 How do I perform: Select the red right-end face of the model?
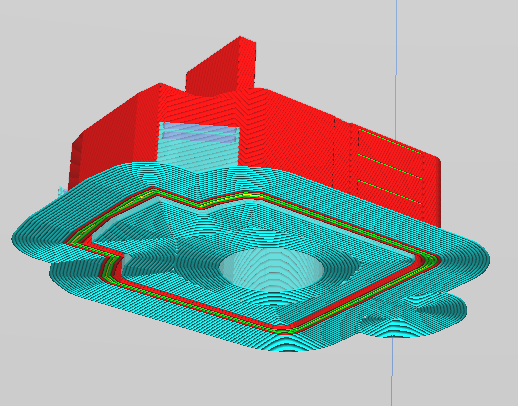point(432,187)
